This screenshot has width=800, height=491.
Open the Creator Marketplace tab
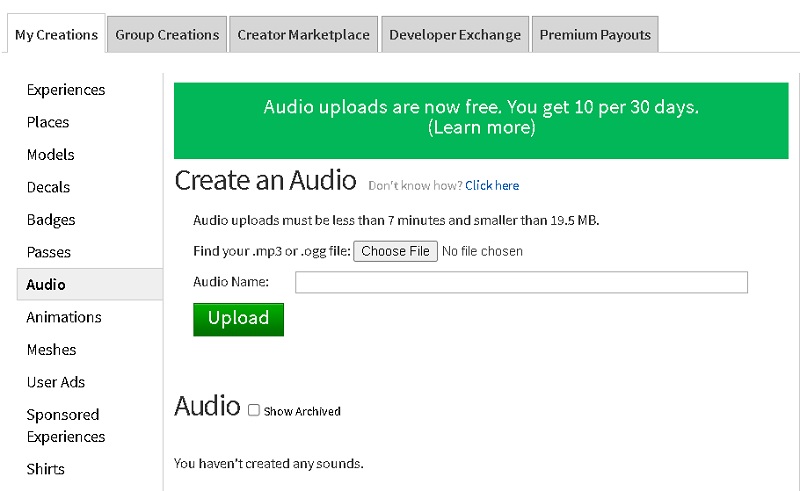point(303,35)
